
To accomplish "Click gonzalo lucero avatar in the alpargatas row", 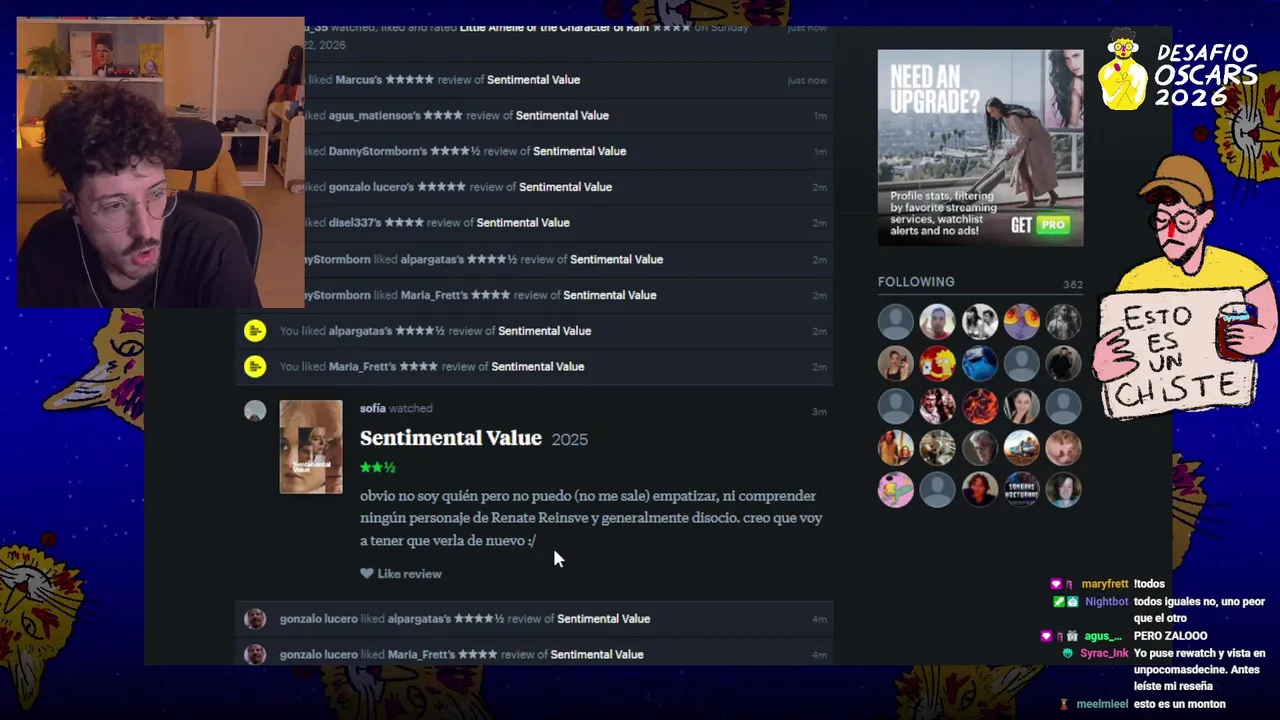I will [255, 618].
